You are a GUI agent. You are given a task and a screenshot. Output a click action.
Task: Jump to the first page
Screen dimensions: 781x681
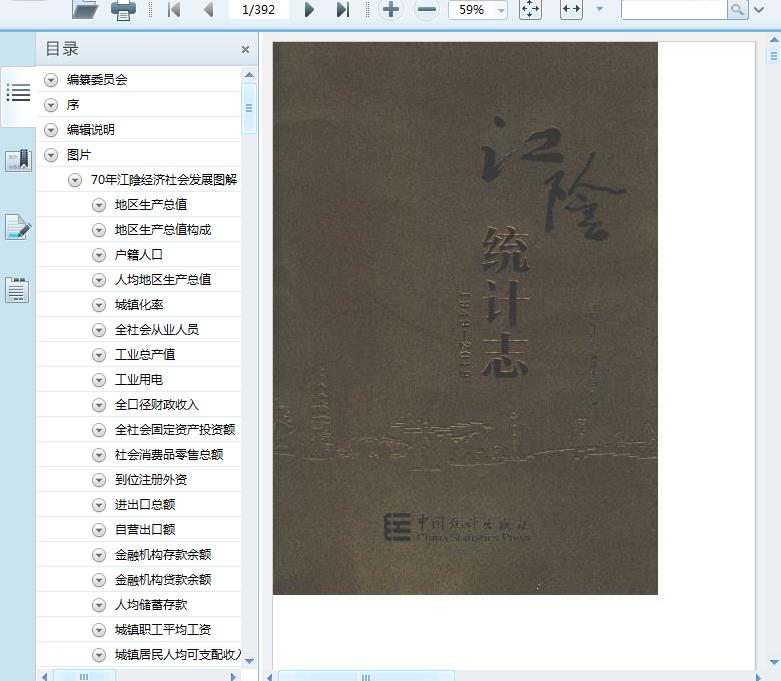pyautogui.click(x=174, y=9)
